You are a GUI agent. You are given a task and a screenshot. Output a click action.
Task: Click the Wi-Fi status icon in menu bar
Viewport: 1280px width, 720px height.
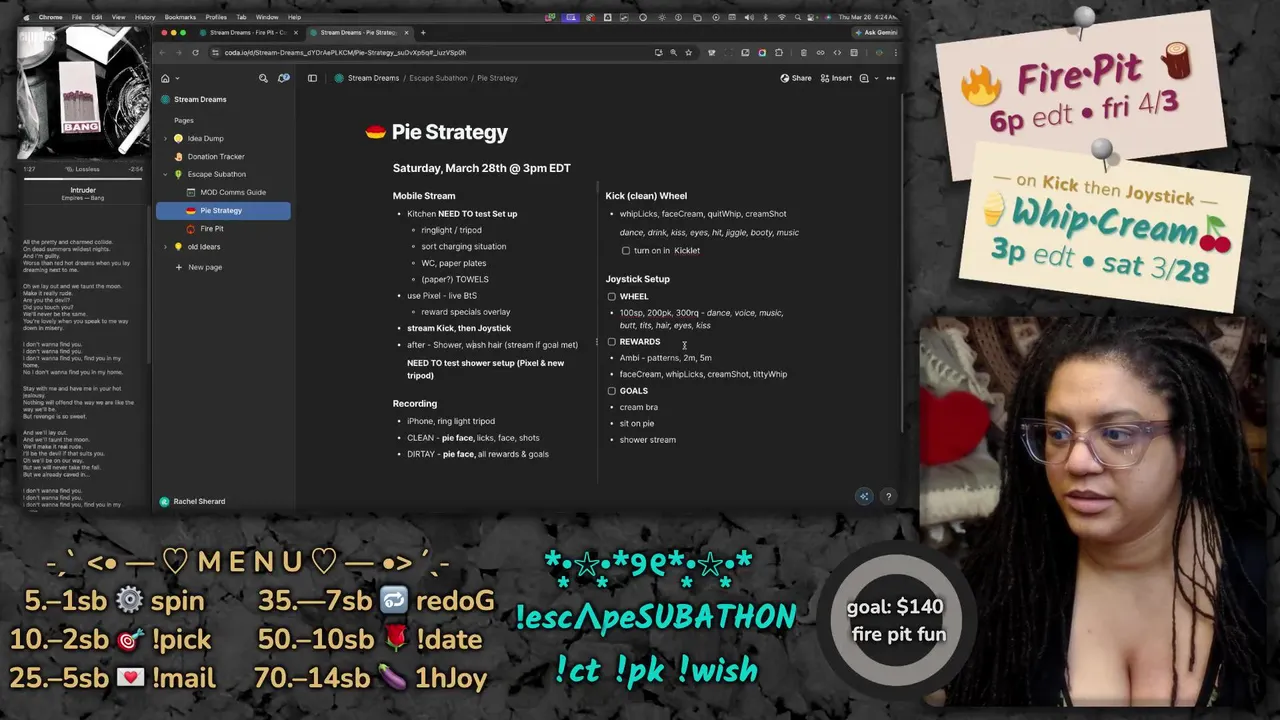[x=781, y=17]
